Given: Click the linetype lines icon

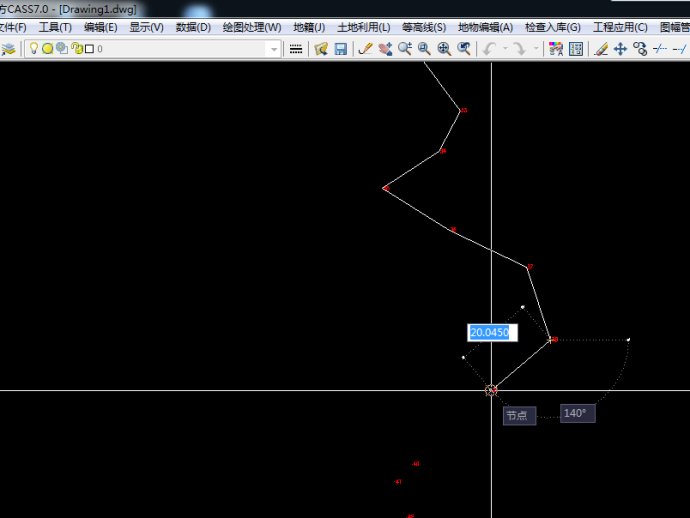Looking at the screenshot, I should 296,48.
